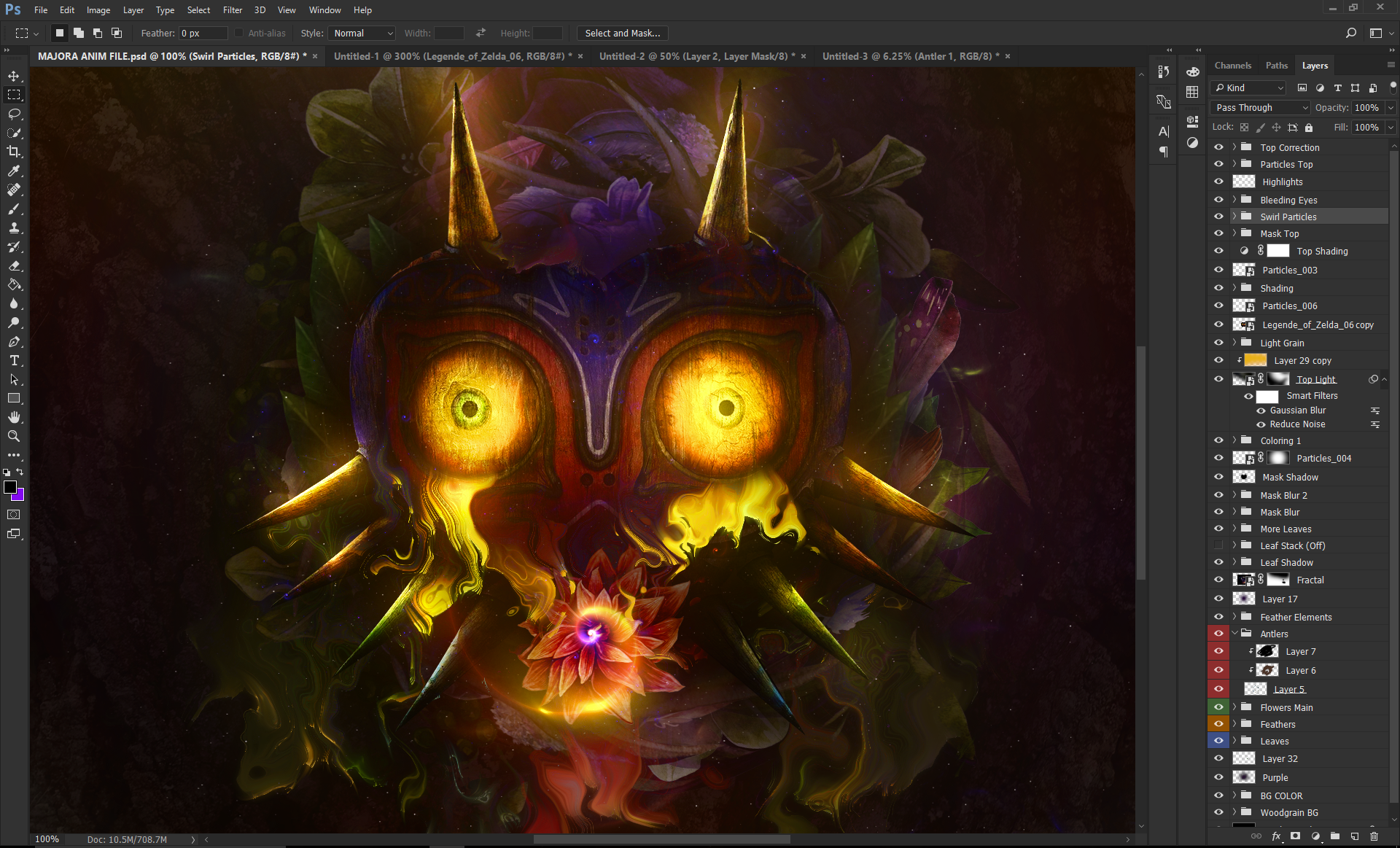Click the zoom percentage field at bottom
The width and height of the screenshot is (1400, 848).
(47, 839)
